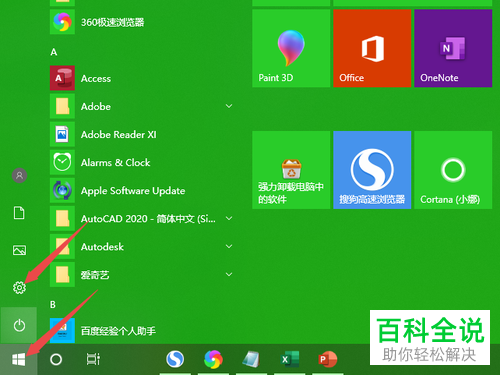Click the Adobe folder icon

(x=62, y=106)
